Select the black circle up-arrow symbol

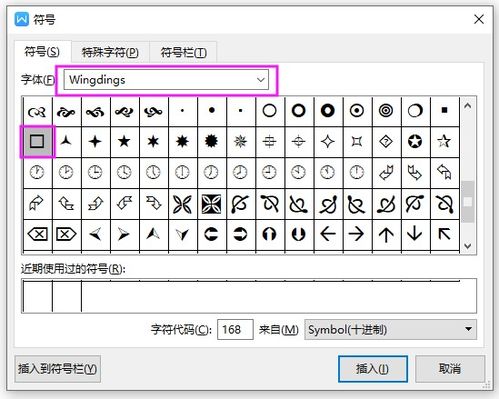pos(269,234)
